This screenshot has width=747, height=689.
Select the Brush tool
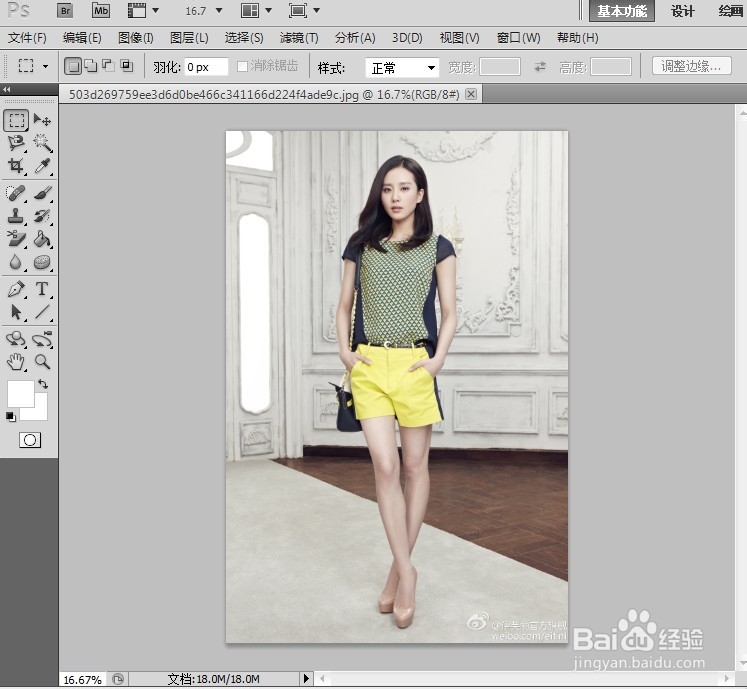coord(42,193)
